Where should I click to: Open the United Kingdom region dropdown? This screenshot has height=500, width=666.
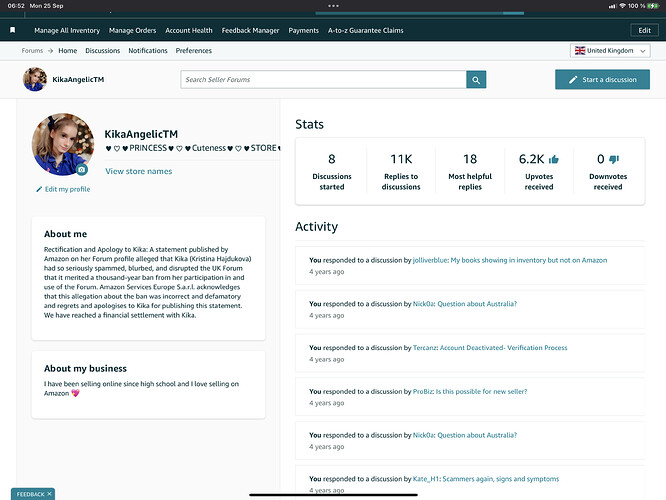(610, 51)
